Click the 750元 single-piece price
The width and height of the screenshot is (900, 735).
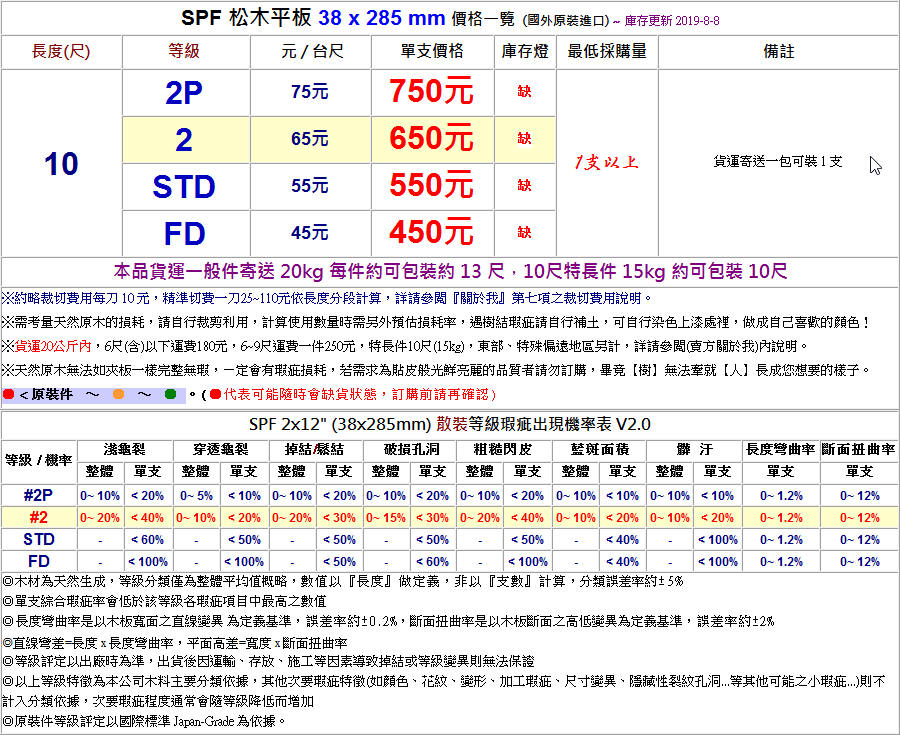[x=431, y=91]
